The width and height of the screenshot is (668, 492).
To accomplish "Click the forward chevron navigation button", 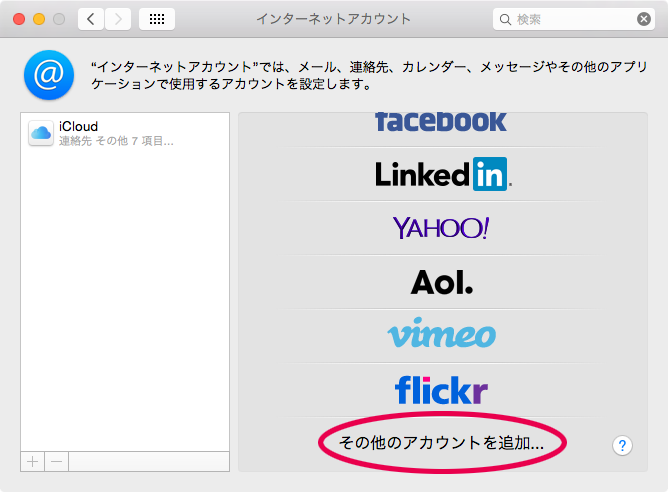I will (118, 19).
